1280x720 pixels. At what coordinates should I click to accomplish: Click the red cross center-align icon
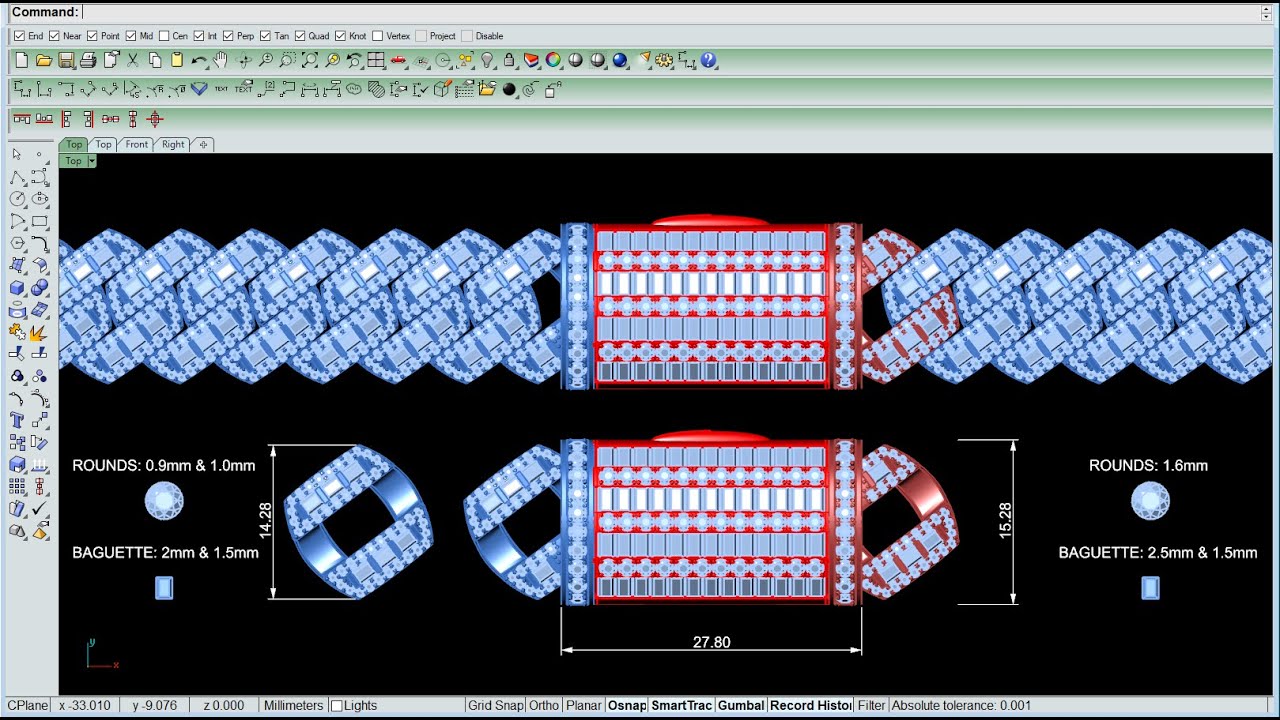coord(155,119)
